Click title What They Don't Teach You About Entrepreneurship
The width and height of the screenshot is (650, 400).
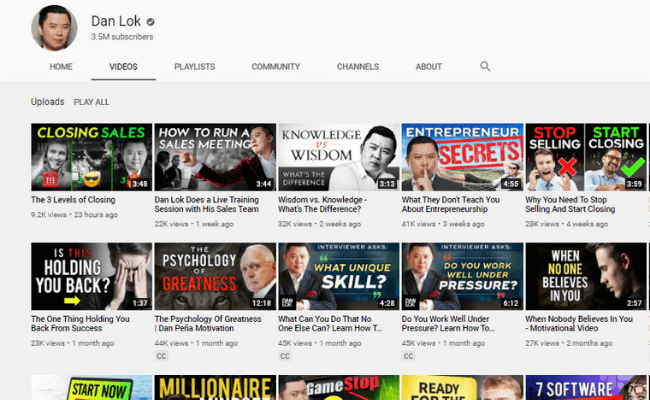[451, 204]
